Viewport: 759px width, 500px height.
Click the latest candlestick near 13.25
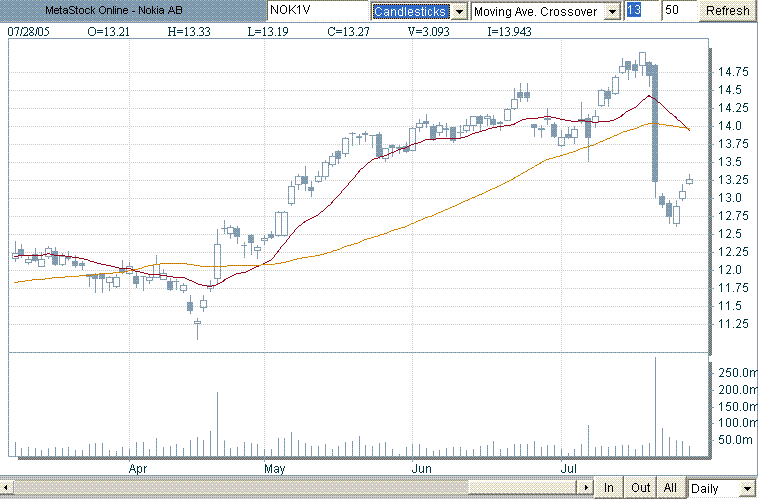(689, 181)
